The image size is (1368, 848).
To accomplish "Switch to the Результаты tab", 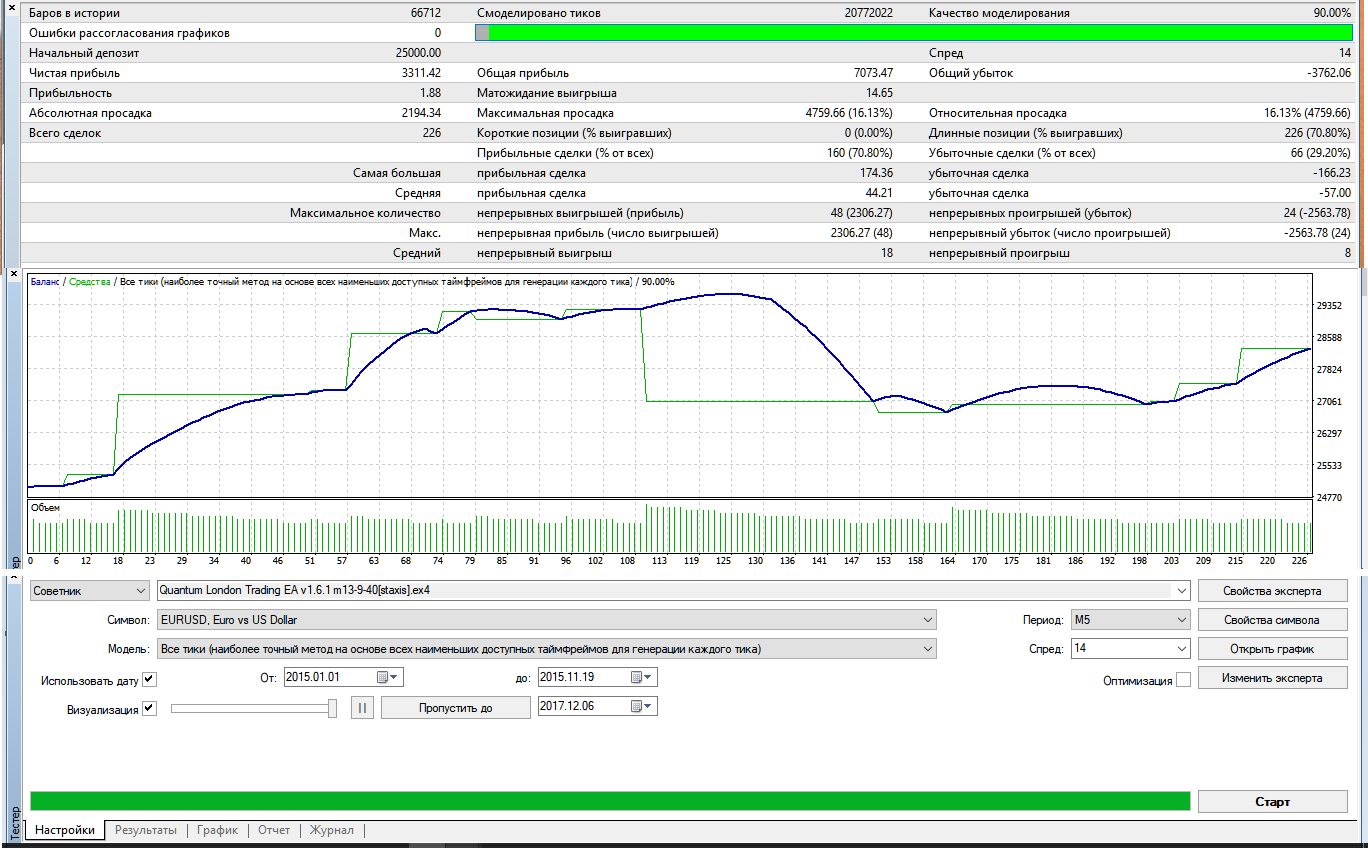I will click(146, 830).
